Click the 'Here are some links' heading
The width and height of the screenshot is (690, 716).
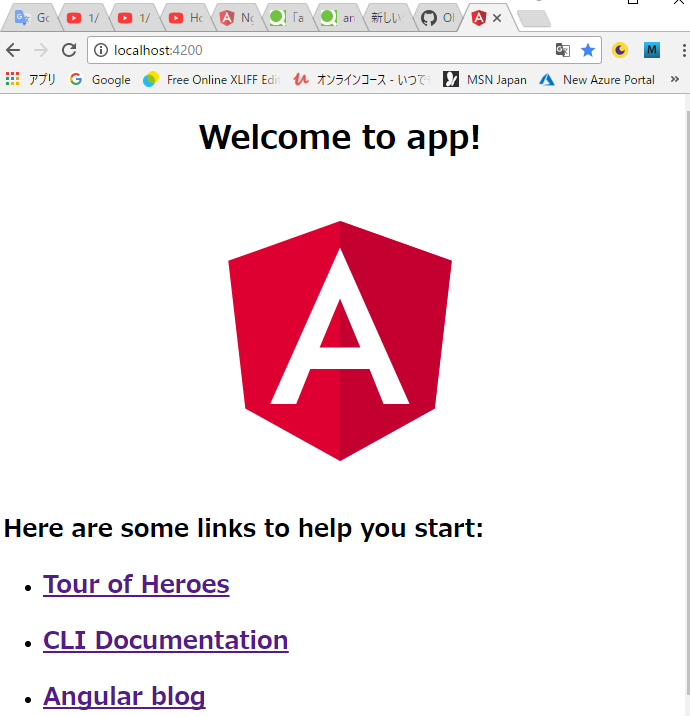[243, 528]
